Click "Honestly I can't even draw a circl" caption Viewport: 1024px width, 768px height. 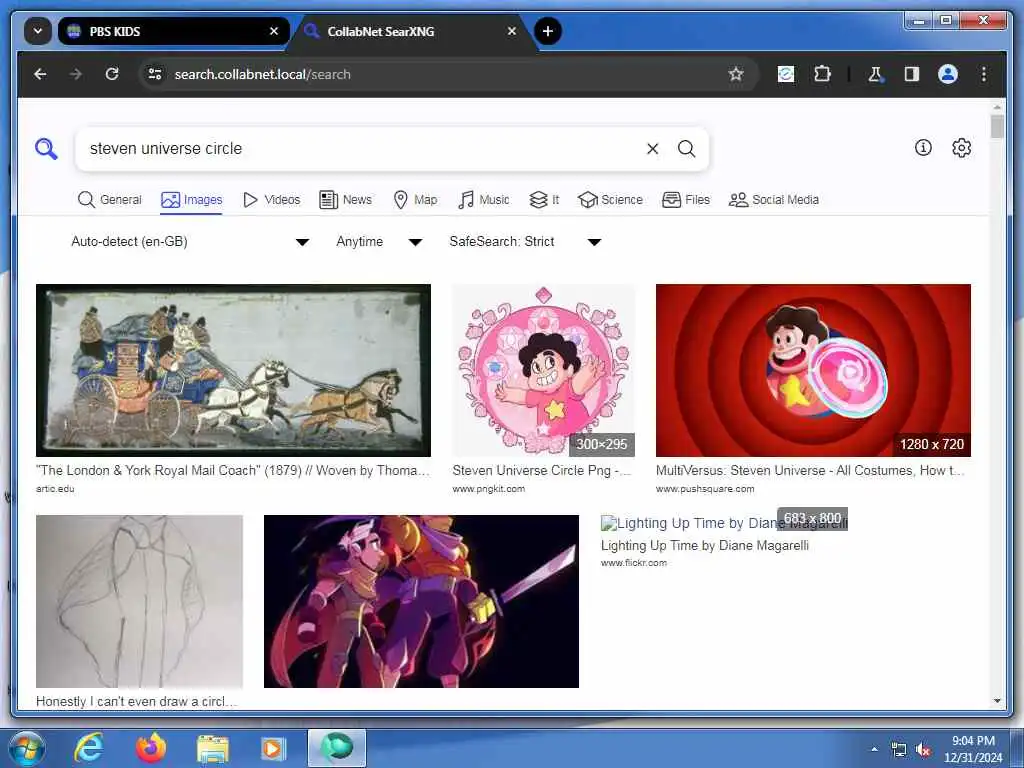tap(136, 701)
